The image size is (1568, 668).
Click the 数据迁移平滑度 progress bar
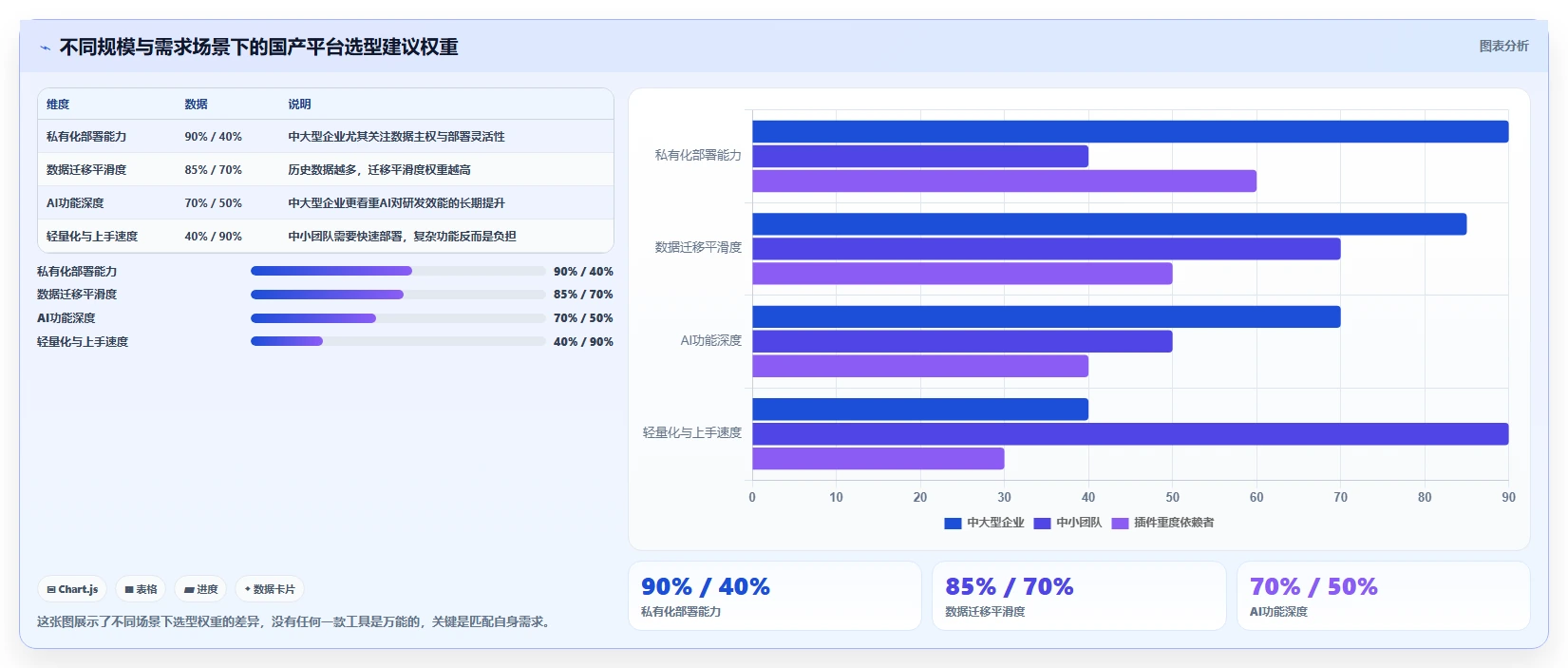[398, 295]
